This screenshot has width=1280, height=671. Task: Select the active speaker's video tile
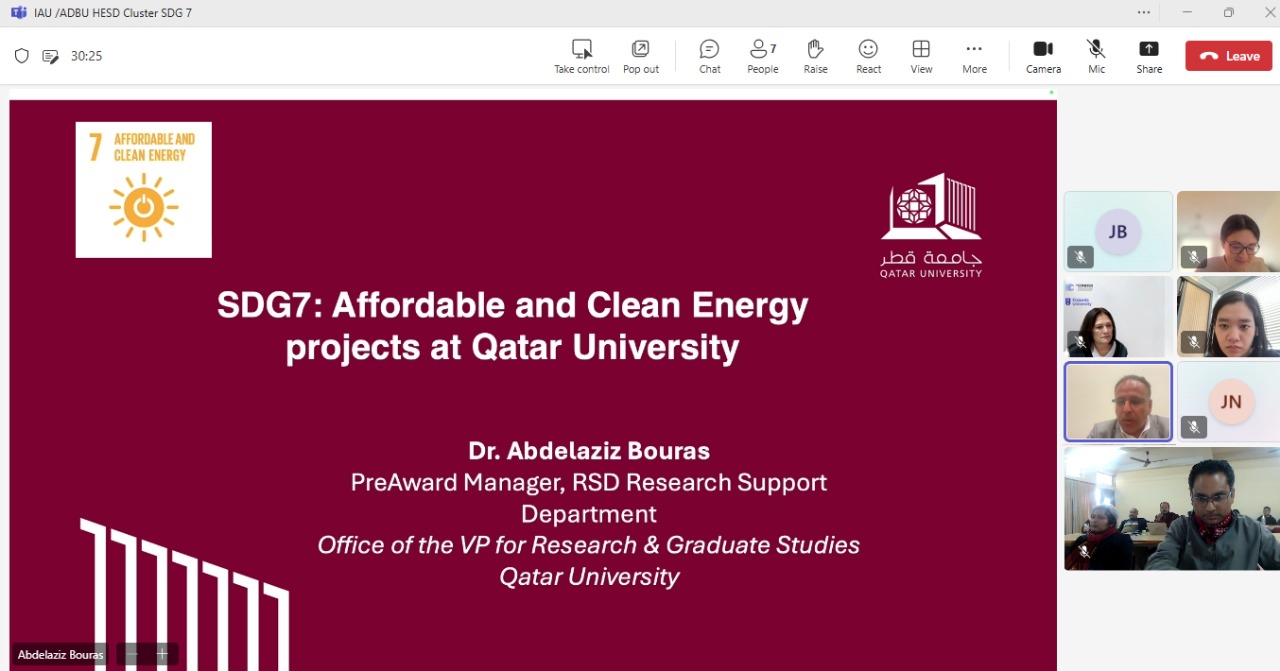point(1118,401)
